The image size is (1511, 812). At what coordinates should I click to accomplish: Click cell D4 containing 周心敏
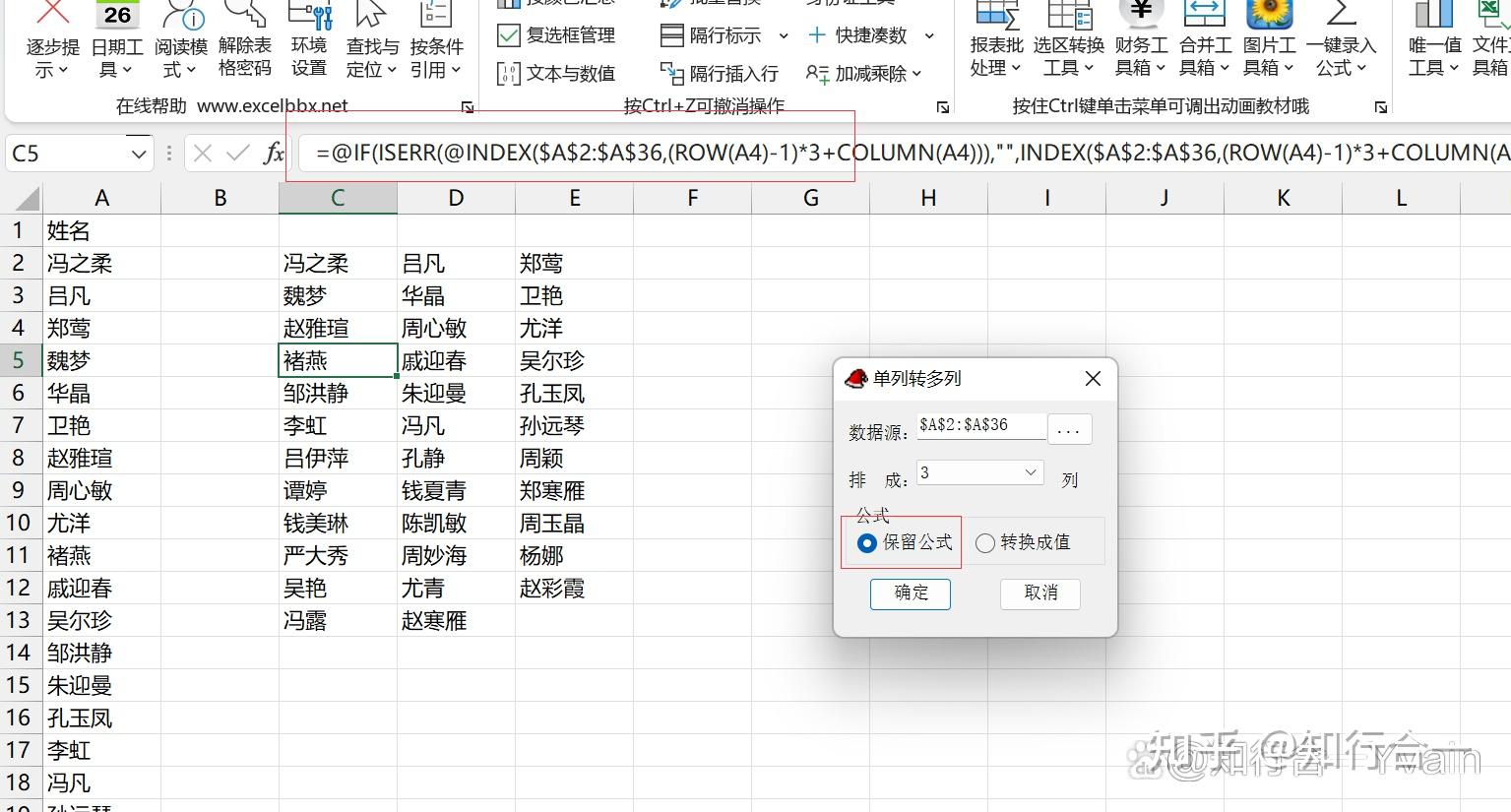click(x=456, y=329)
